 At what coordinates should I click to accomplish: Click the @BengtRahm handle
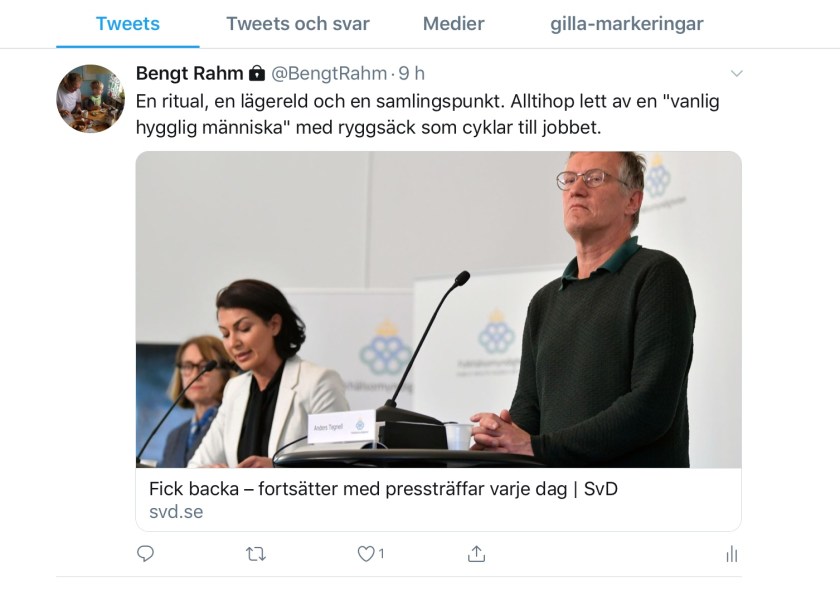click(x=329, y=73)
